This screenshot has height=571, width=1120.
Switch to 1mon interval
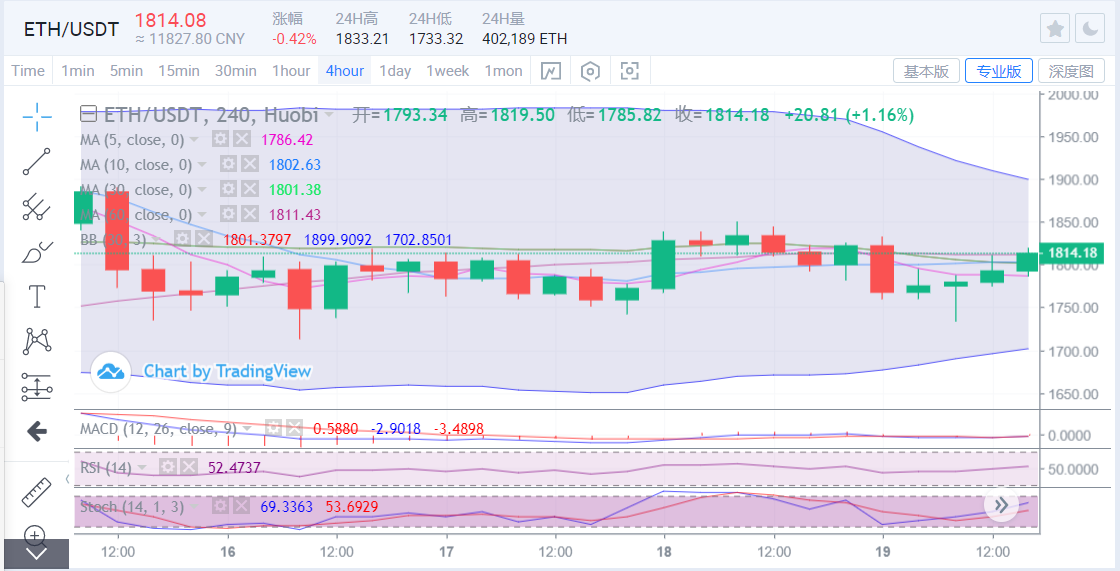504,71
